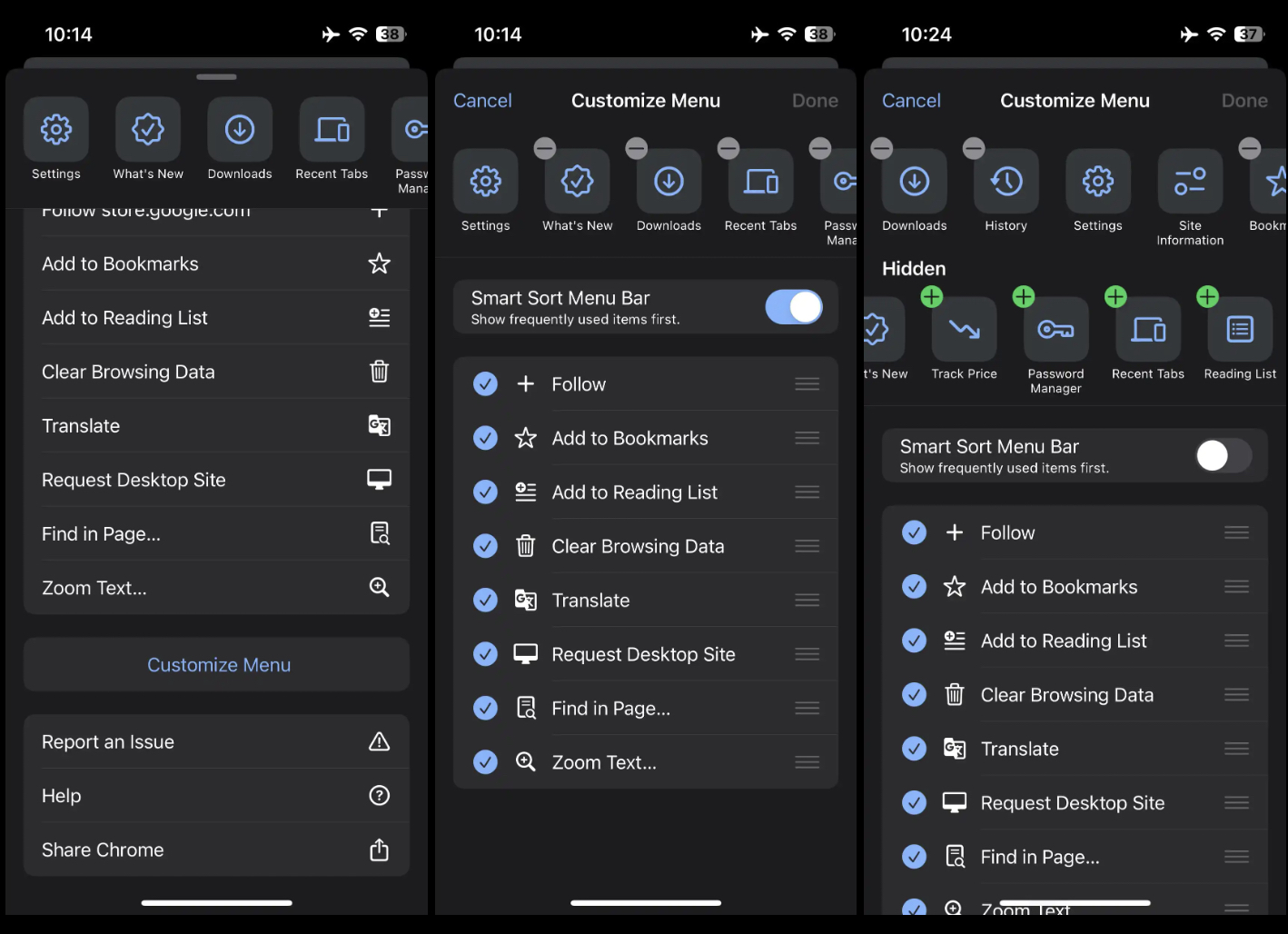This screenshot has width=1288, height=934.
Task: Tap Done in the right screen
Action: [x=1244, y=101]
